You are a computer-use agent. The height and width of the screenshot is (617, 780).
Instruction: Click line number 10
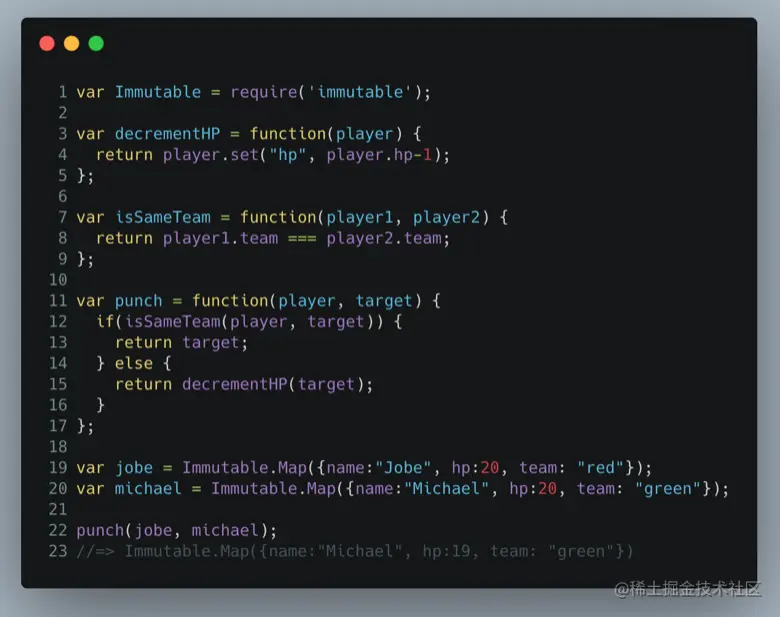point(58,280)
